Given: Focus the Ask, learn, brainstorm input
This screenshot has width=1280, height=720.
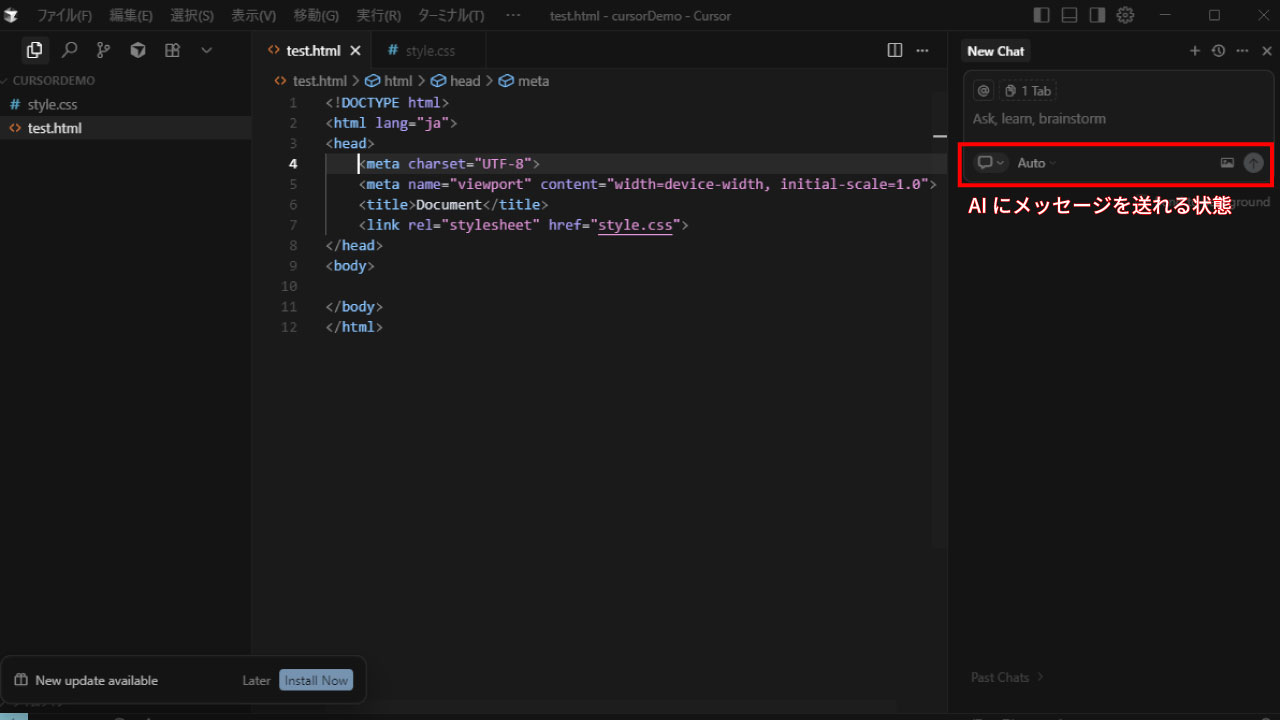Looking at the screenshot, I should tap(1117, 119).
